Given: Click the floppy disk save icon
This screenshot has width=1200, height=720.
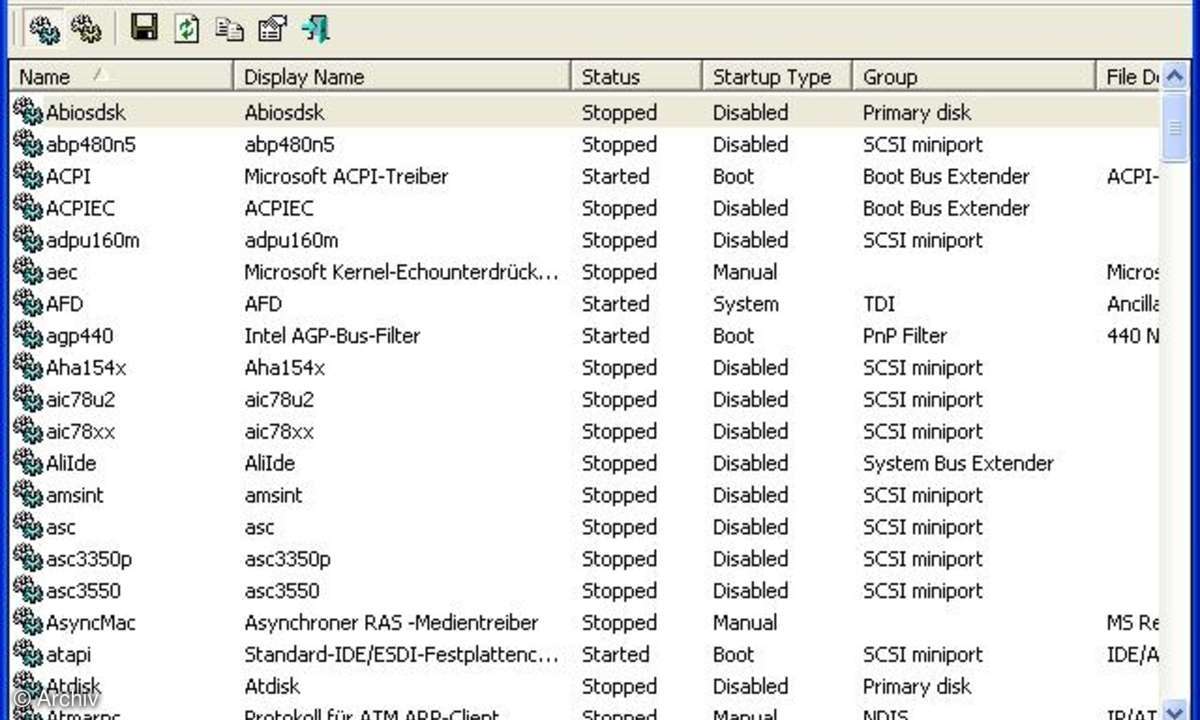Looking at the screenshot, I should tap(144, 29).
